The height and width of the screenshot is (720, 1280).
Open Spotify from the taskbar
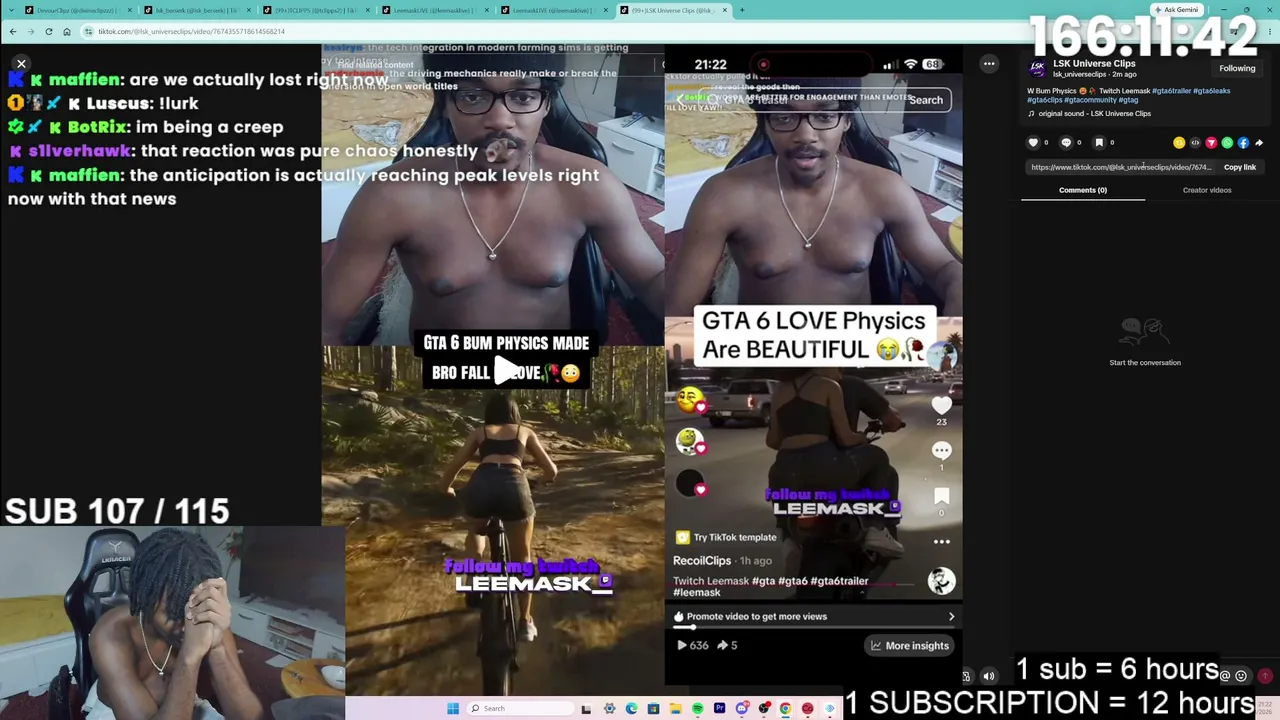point(697,709)
